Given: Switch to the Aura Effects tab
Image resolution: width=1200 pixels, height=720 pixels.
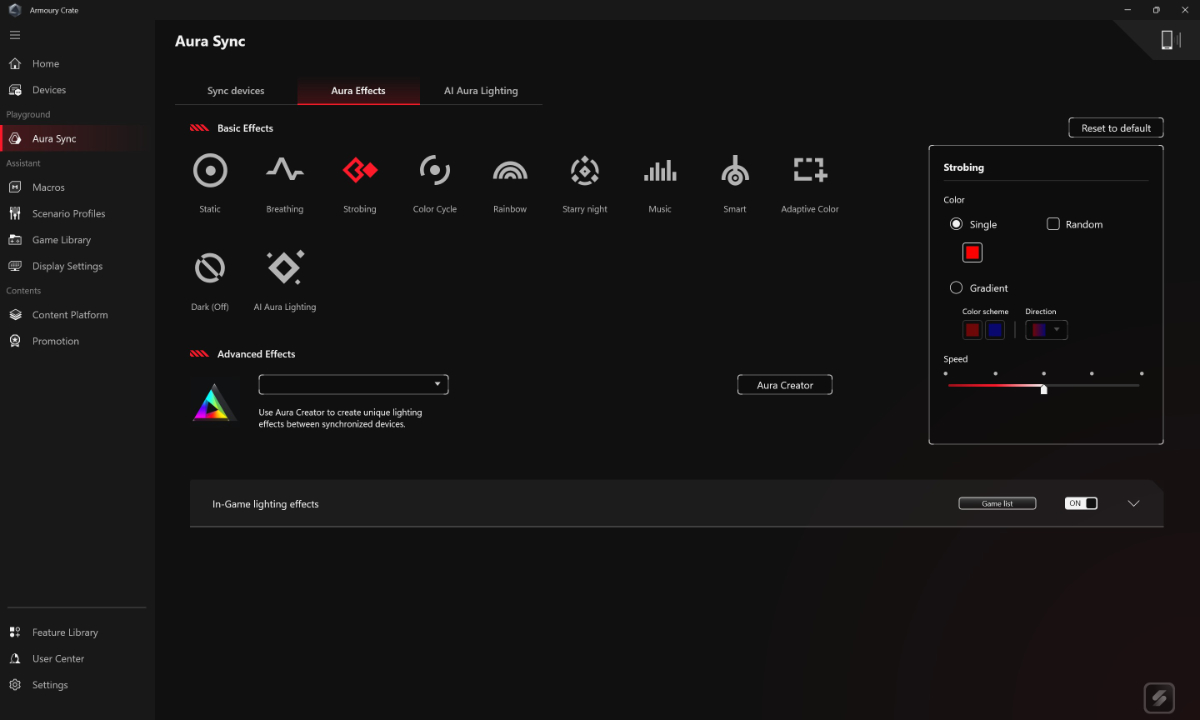Looking at the screenshot, I should point(358,91).
